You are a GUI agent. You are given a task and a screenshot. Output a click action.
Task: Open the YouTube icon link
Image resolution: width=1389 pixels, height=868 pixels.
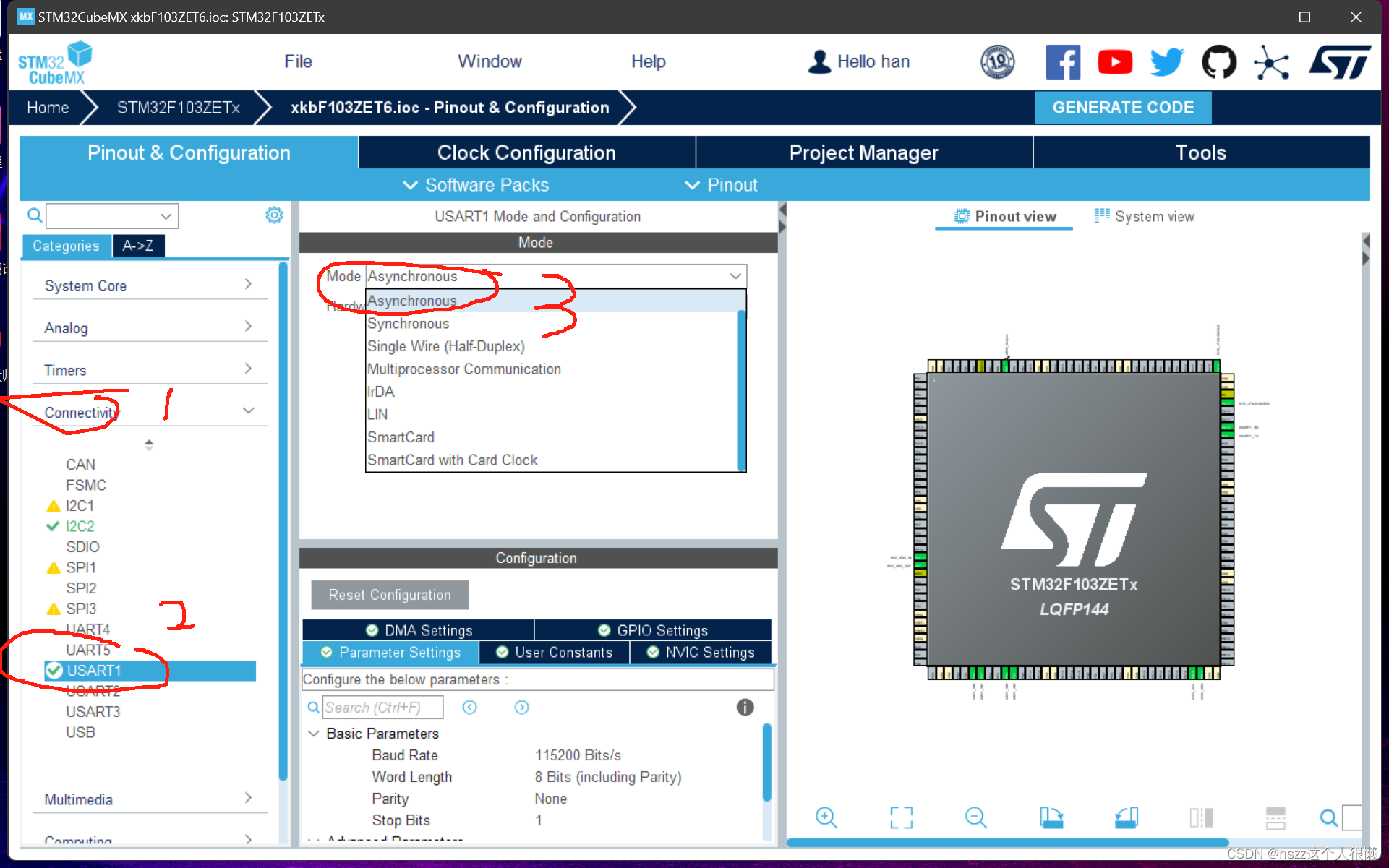pos(1114,62)
